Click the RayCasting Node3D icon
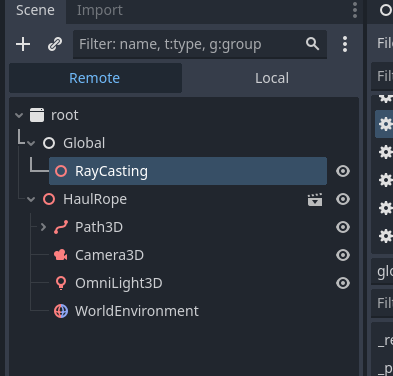Viewport: 393px width, 376px height. click(61, 171)
